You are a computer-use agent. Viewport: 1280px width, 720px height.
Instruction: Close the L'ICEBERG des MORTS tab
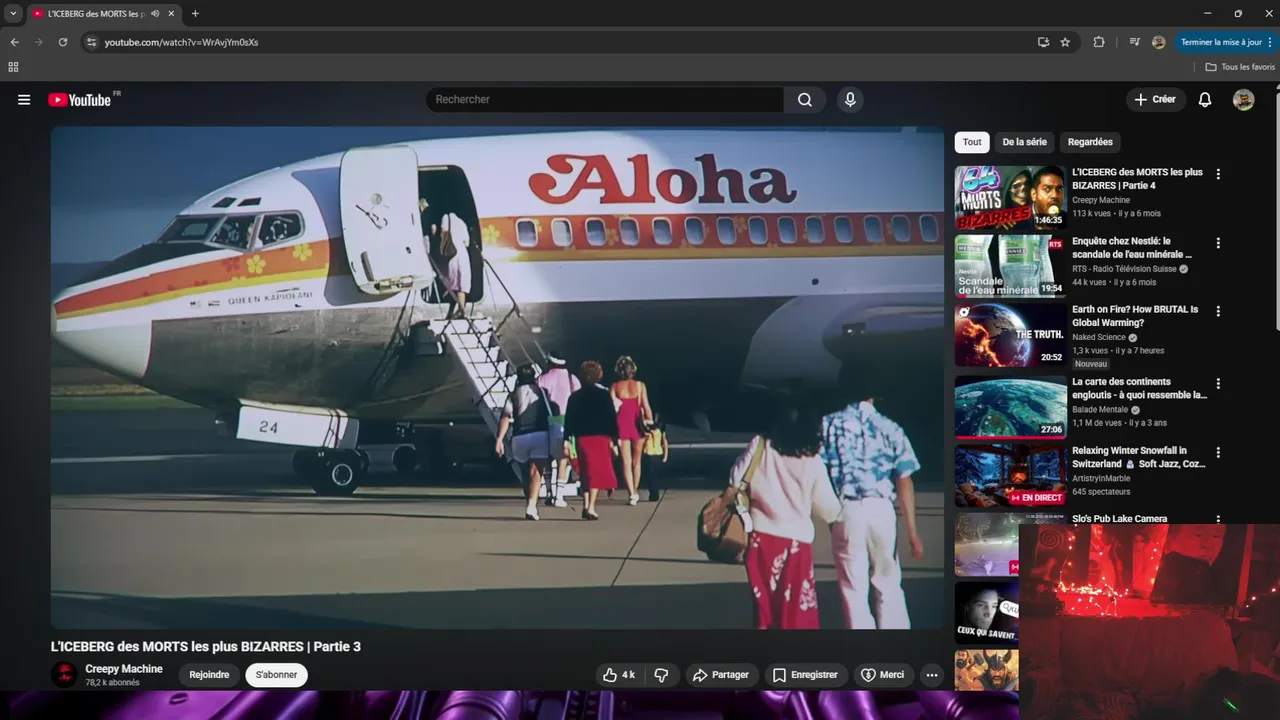tap(171, 14)
